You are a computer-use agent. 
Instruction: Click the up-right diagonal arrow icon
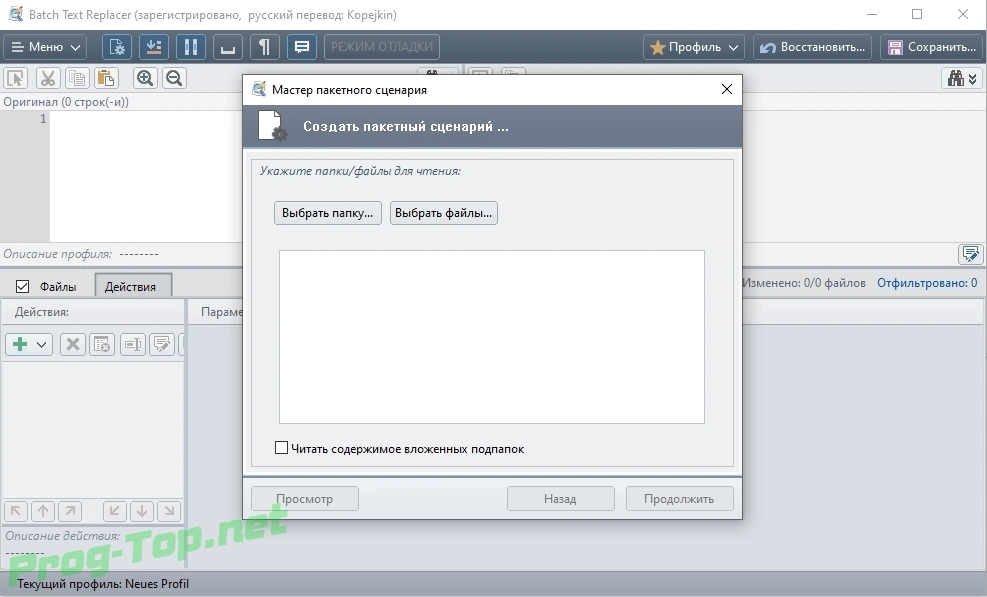click(x=70, y=511)
